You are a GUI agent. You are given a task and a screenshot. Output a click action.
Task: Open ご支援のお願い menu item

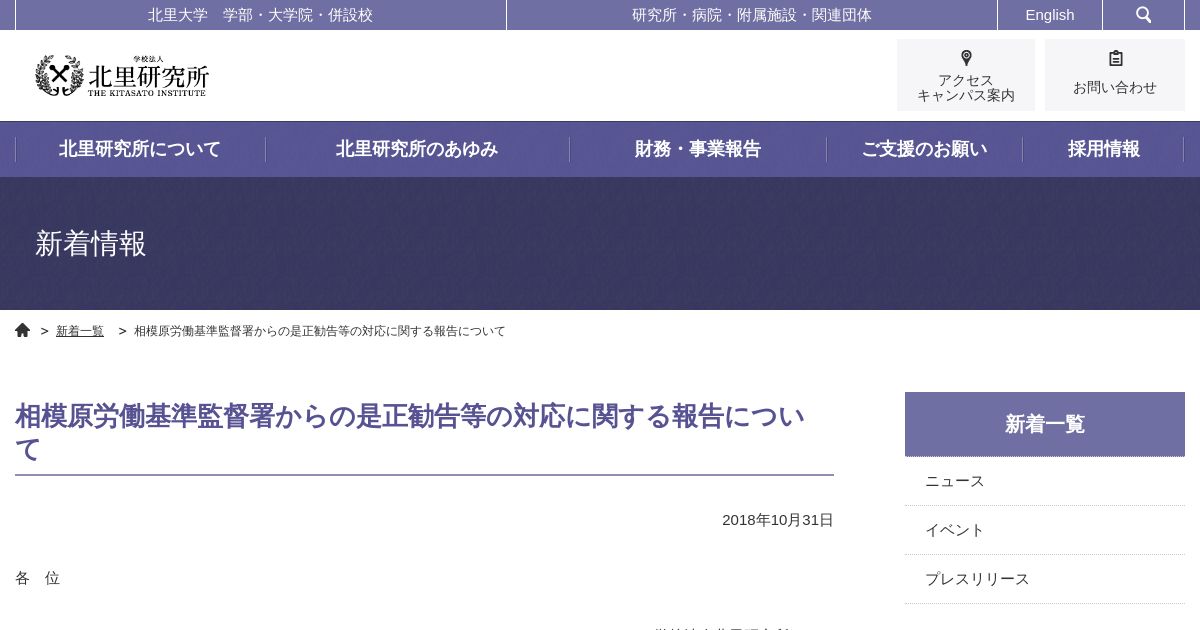(924, 149)
